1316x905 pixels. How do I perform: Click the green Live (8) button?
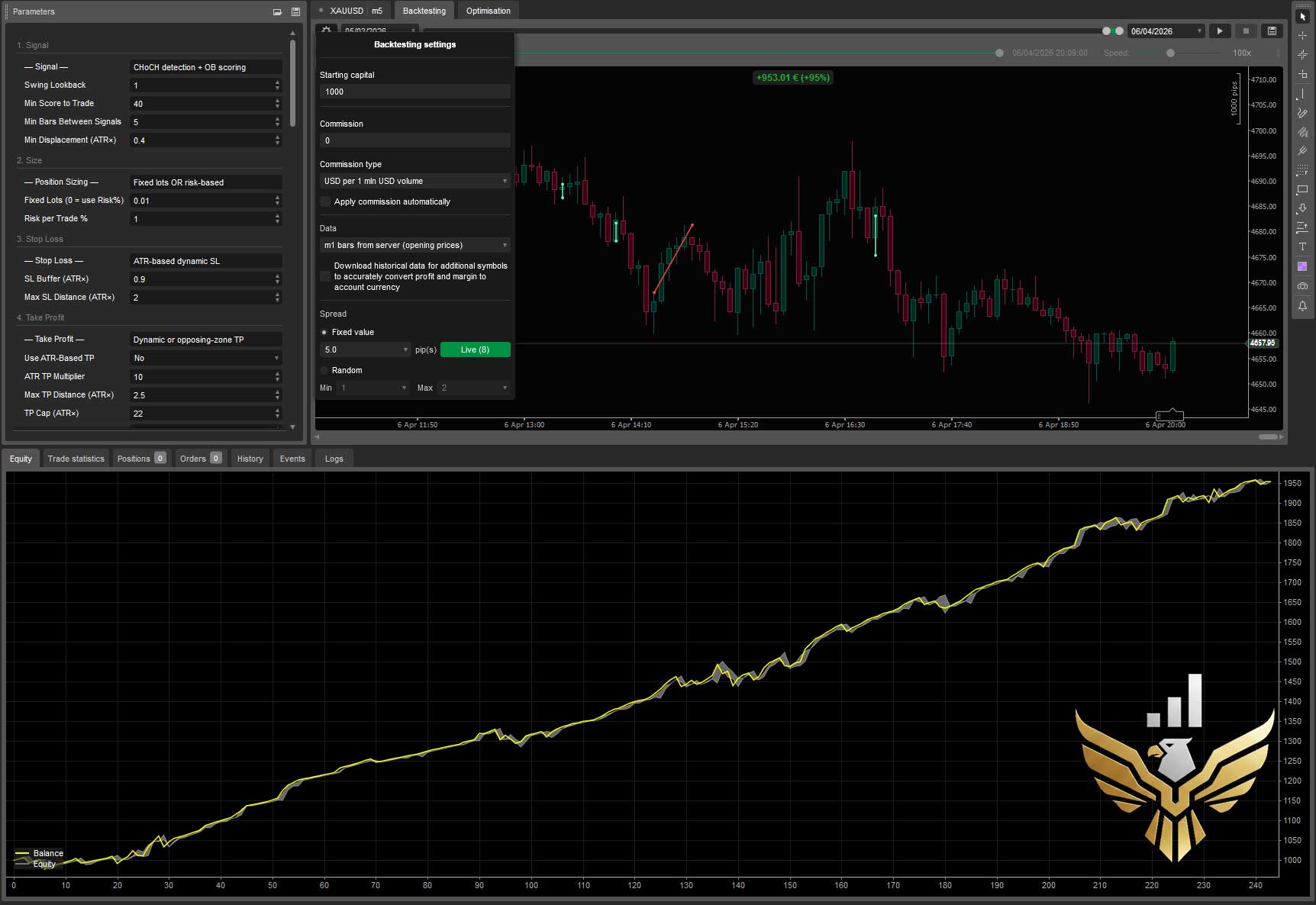tap(475, 349)
